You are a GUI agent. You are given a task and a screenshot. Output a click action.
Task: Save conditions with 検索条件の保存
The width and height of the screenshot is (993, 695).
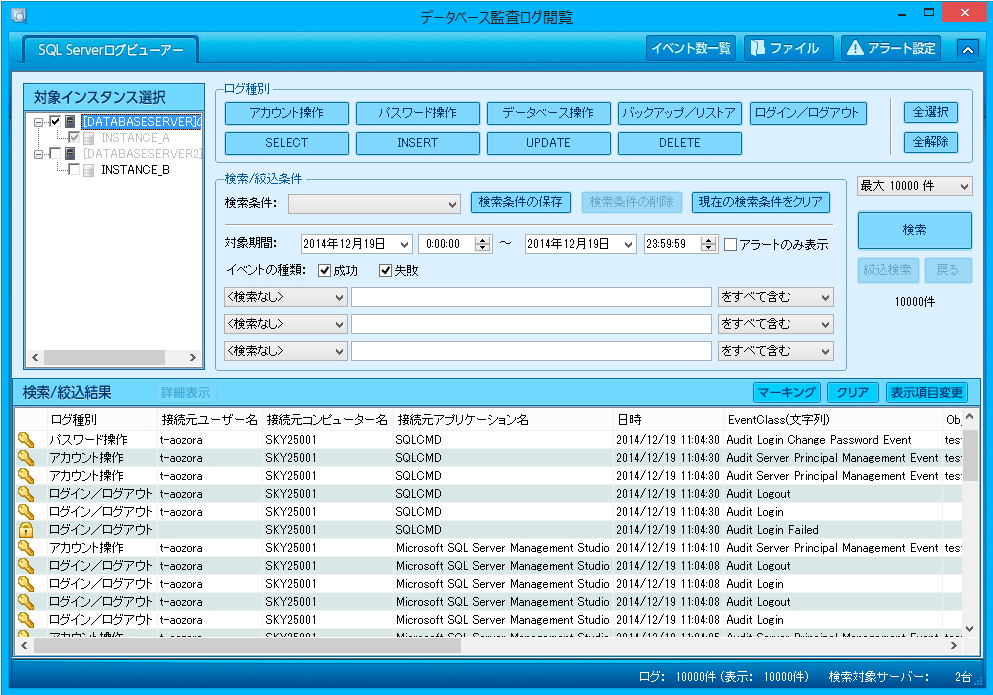coord(521,202)
